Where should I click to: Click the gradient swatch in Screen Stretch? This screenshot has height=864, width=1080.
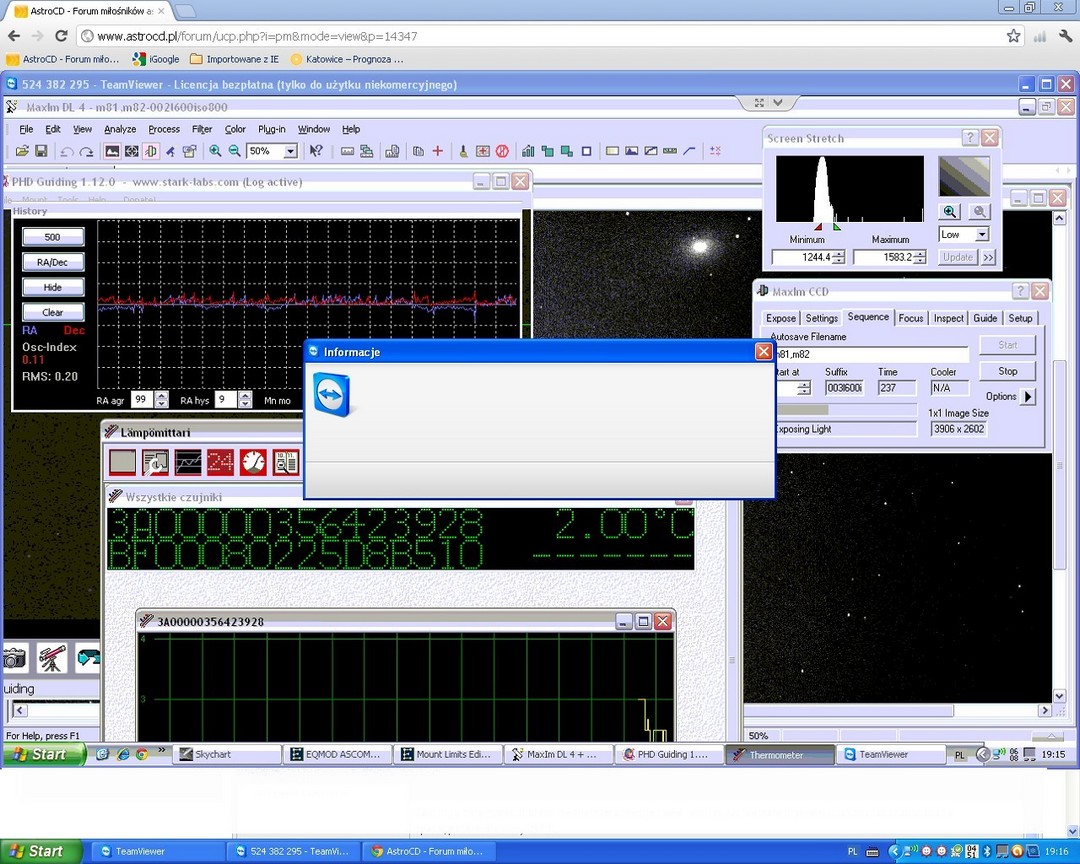pos(964,176)
